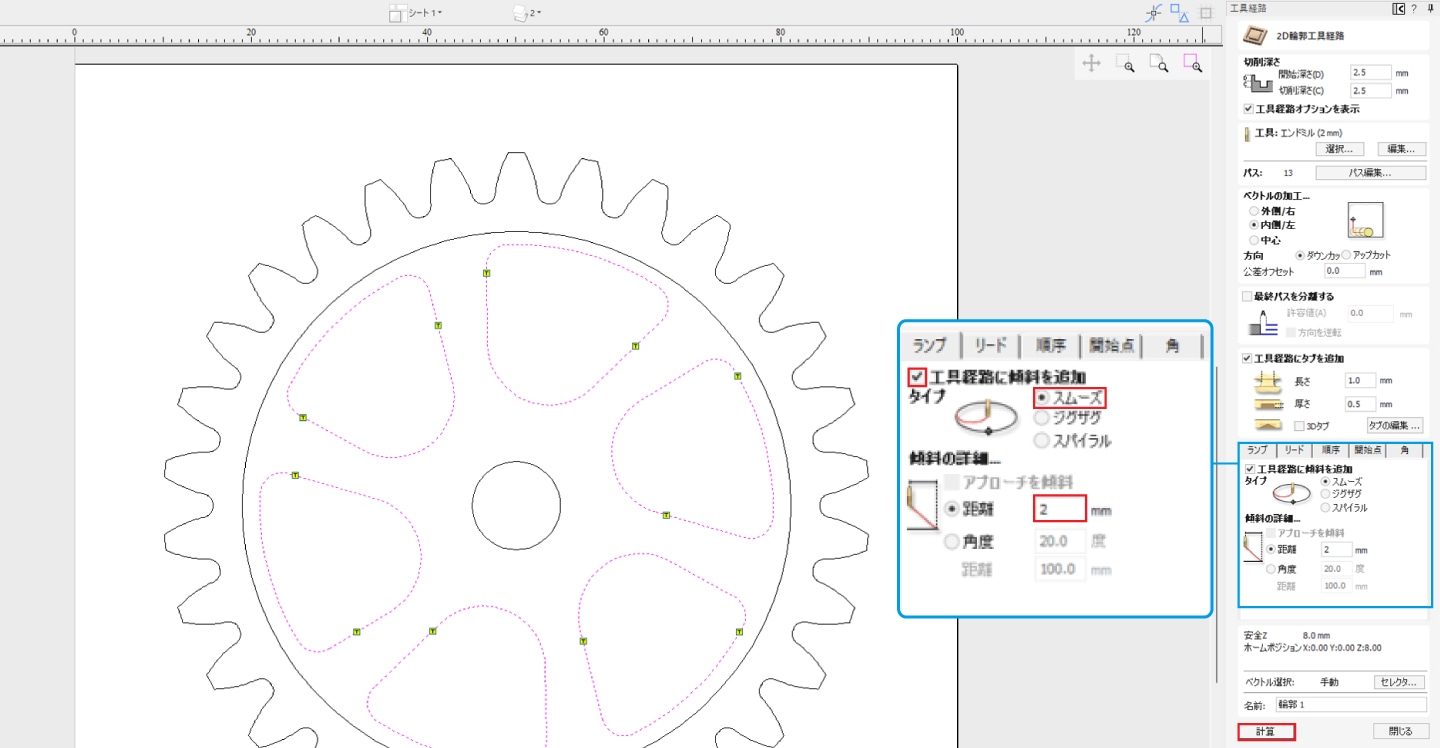
Task: Click the zoom to box icon
Action: [x=1125, y=63]
